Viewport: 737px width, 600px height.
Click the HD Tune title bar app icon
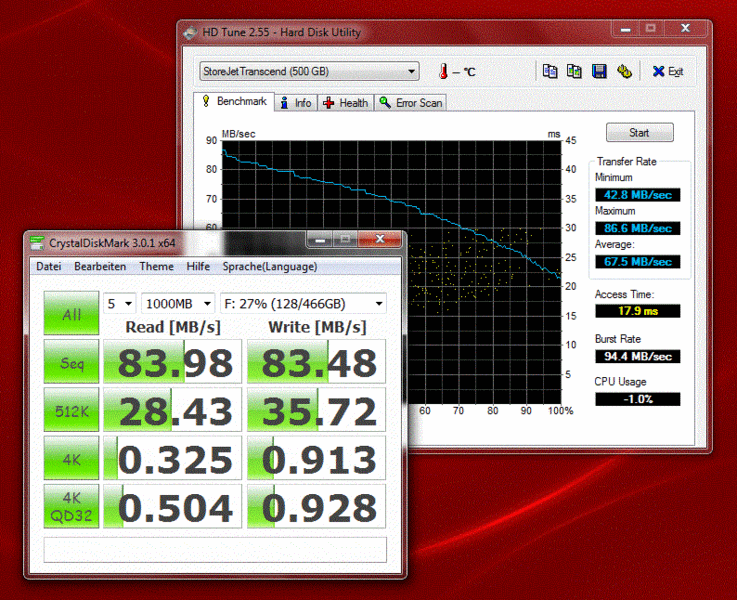(191, 32)
